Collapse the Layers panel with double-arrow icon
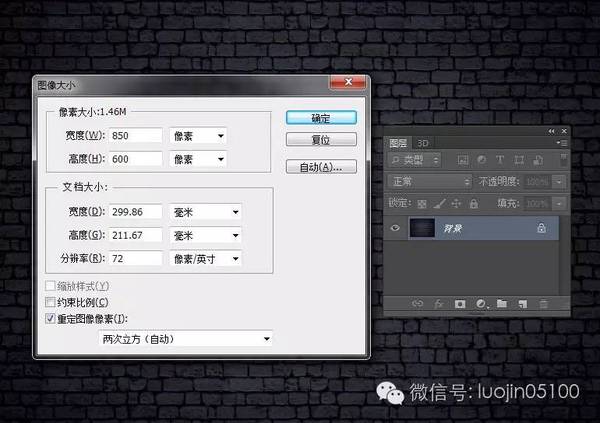Image resolution: width=600 pixels, height=423 pixels. pyautogui.click(x=551, y=131)
